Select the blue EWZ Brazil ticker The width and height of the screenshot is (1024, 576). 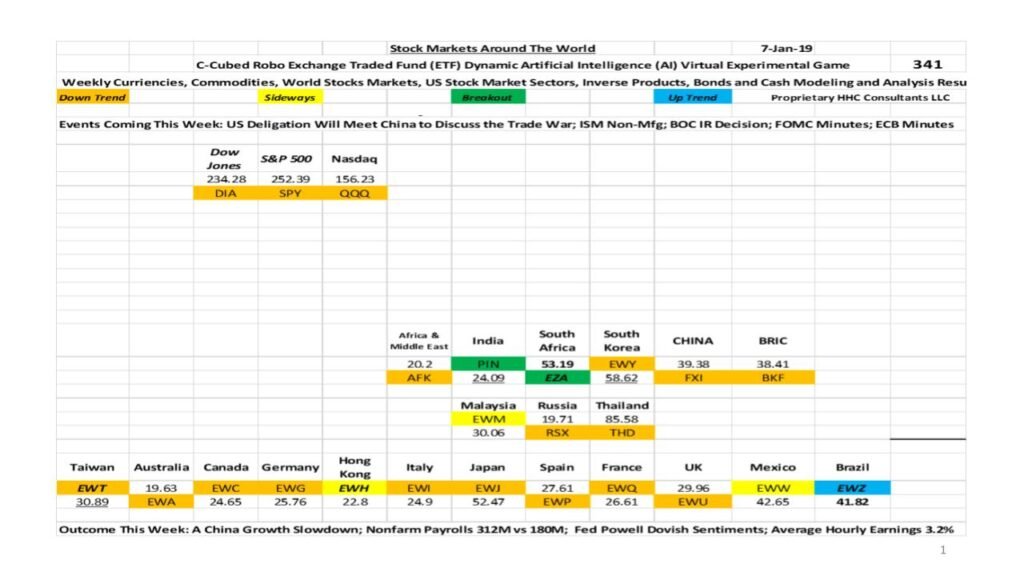pyautogui.click(x=852, y=487)
